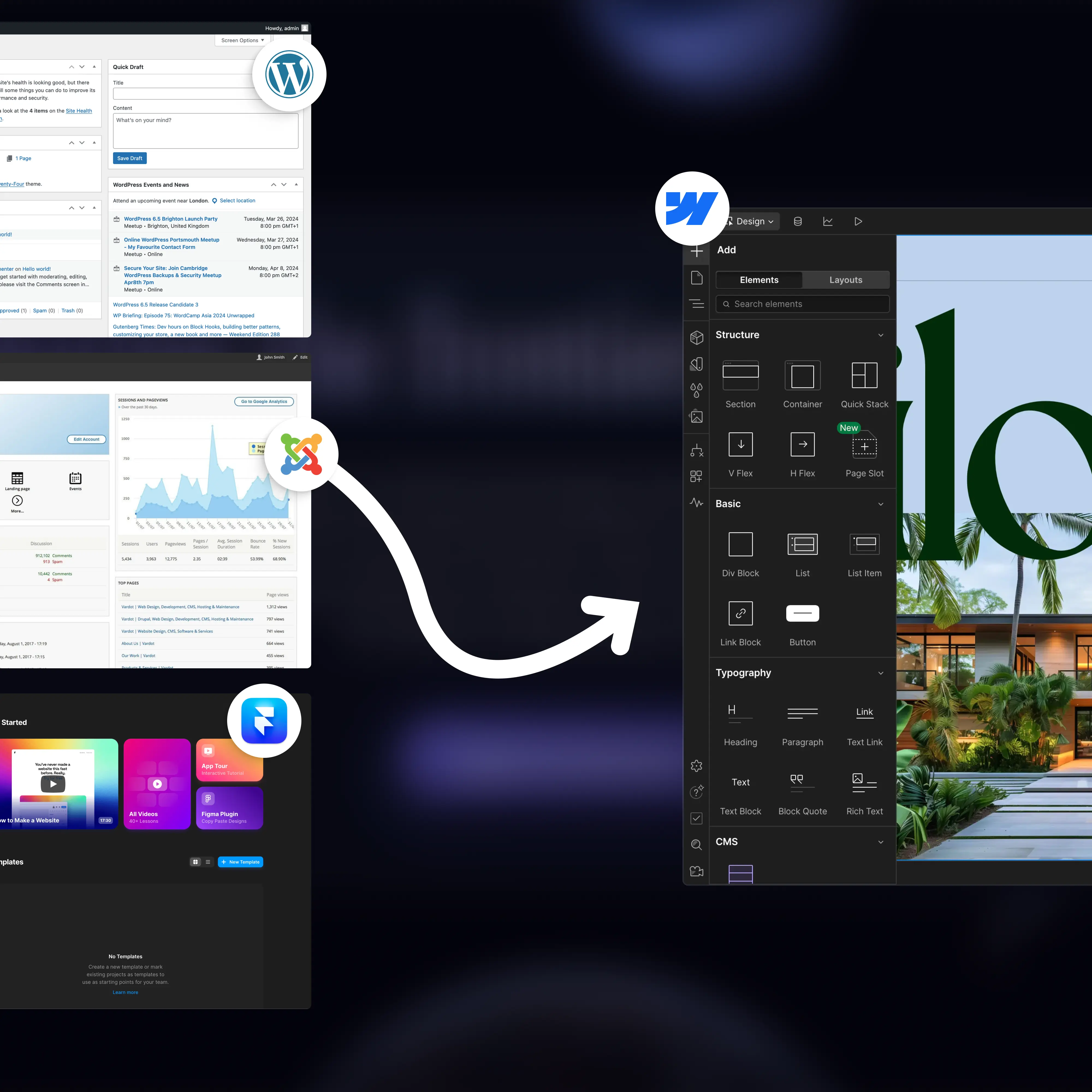The height and width of the screenshot is (1092, 1092).
Task: Open the Logic flow icon in Webflow sidebar
Action: (696, 450)
